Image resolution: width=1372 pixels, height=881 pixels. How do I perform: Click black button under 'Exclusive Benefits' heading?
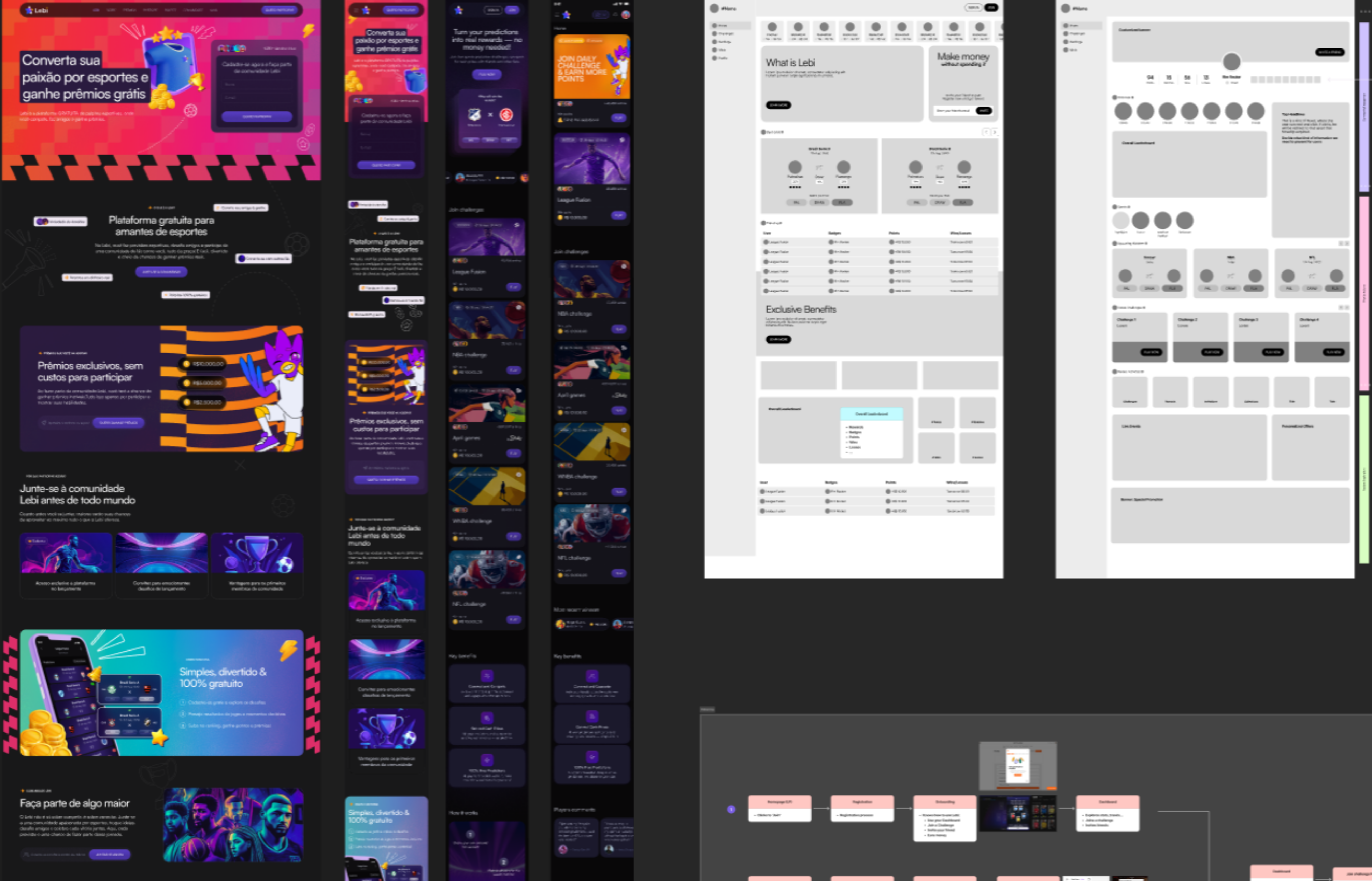pos(778,339)
